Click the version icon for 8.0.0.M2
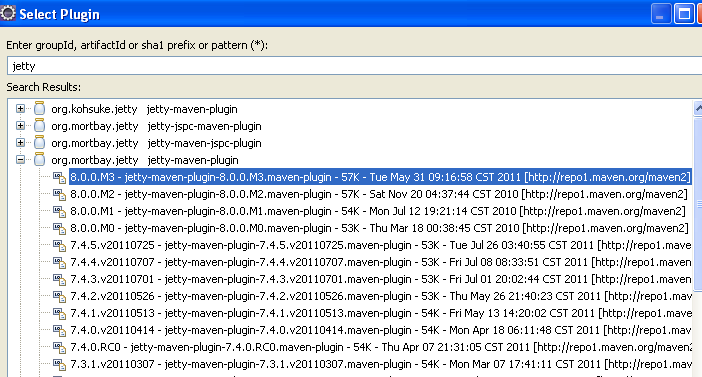The height and width of the screenshot is (377, 702). (60, 194)
